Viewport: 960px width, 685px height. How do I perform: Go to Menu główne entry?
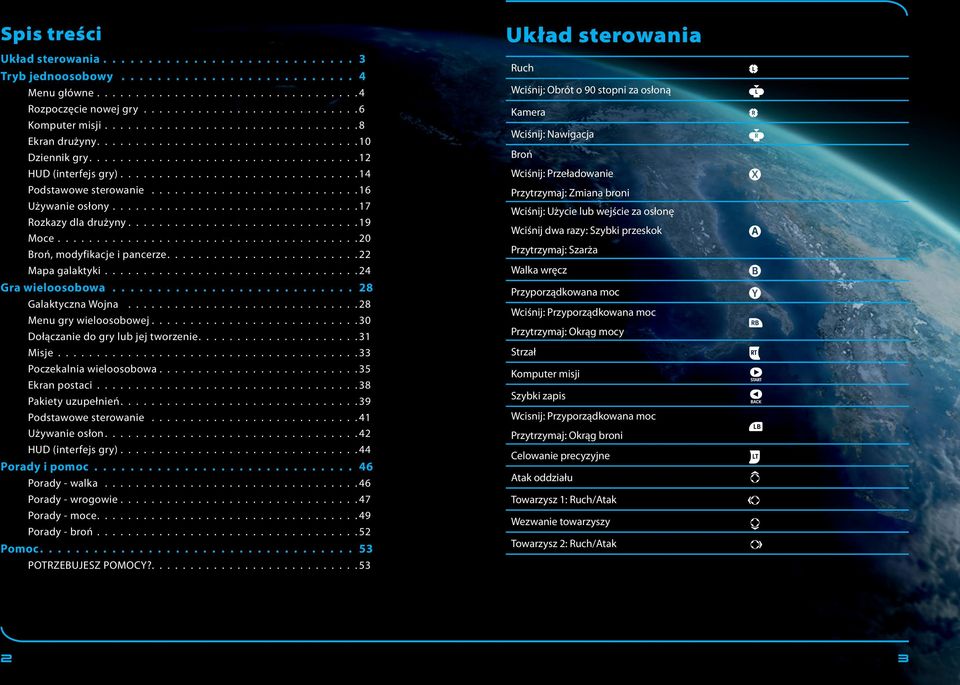click(197, 93)
